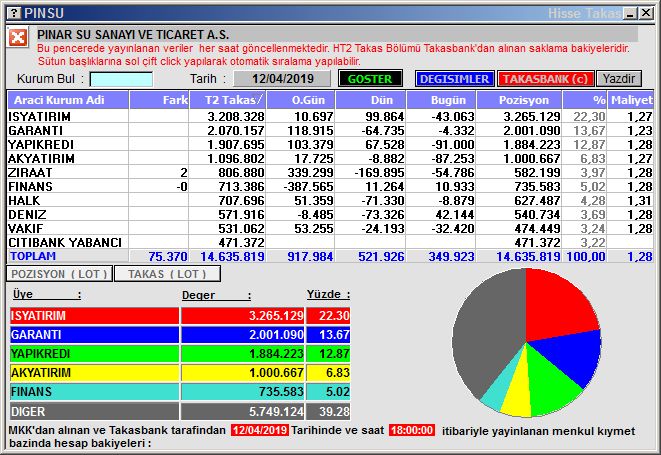Select the DENIZ row in the table
This screenshot has height=455, width=661.
pos(330,214)
